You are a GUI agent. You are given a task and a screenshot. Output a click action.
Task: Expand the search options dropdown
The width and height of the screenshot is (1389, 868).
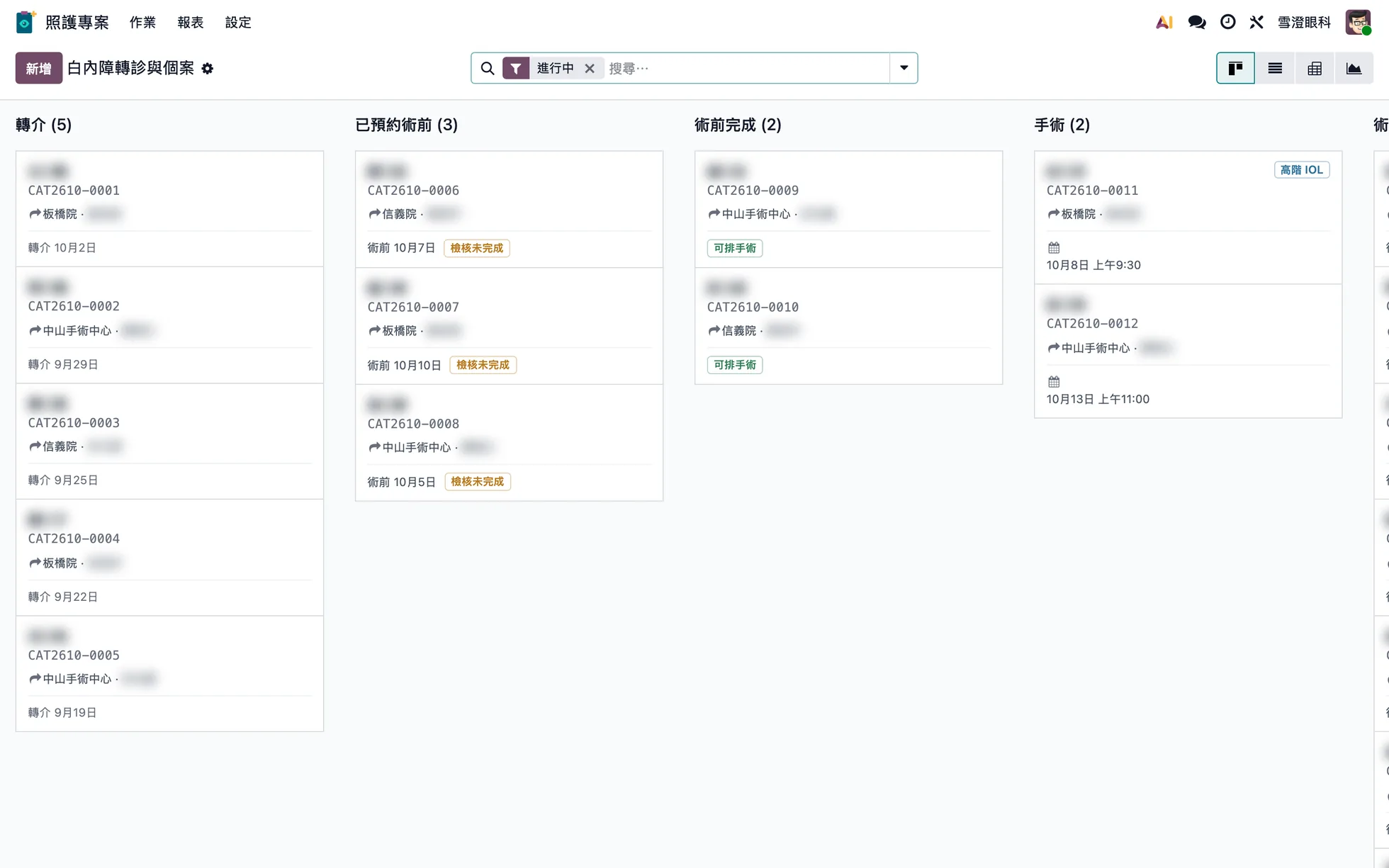pyautogui.click(x=904, y=68)
